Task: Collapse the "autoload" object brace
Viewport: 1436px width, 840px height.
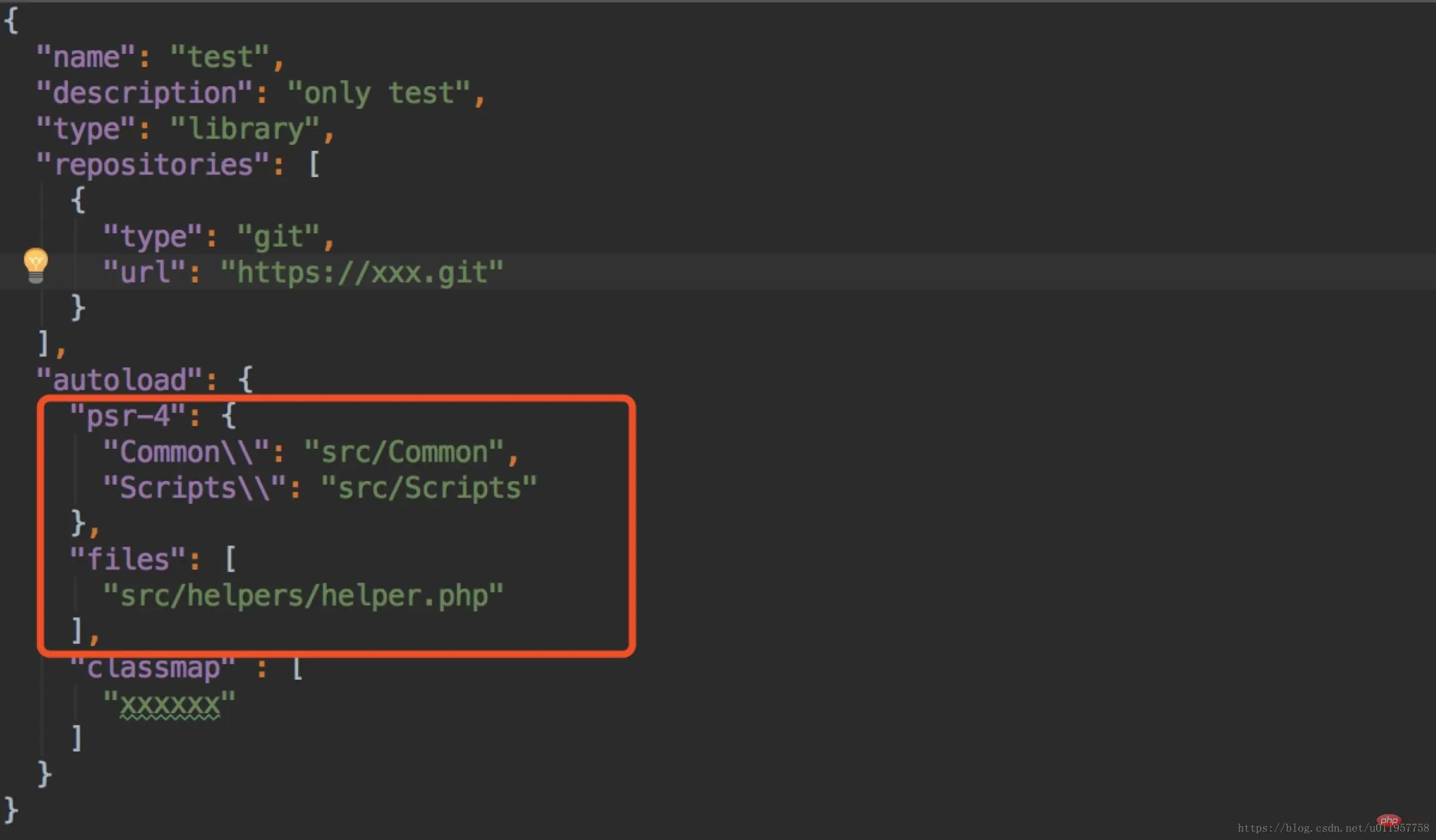Action: pos(246,379)
